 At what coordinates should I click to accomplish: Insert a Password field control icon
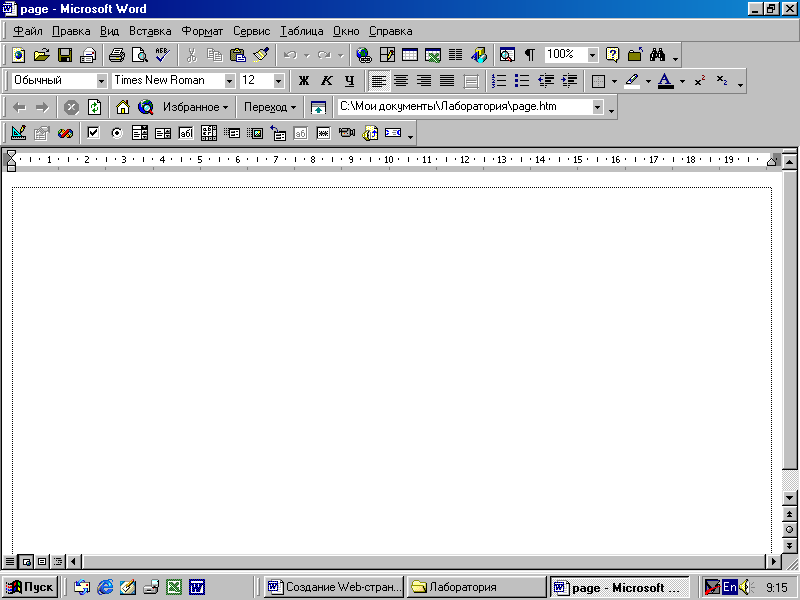[323, 133]
